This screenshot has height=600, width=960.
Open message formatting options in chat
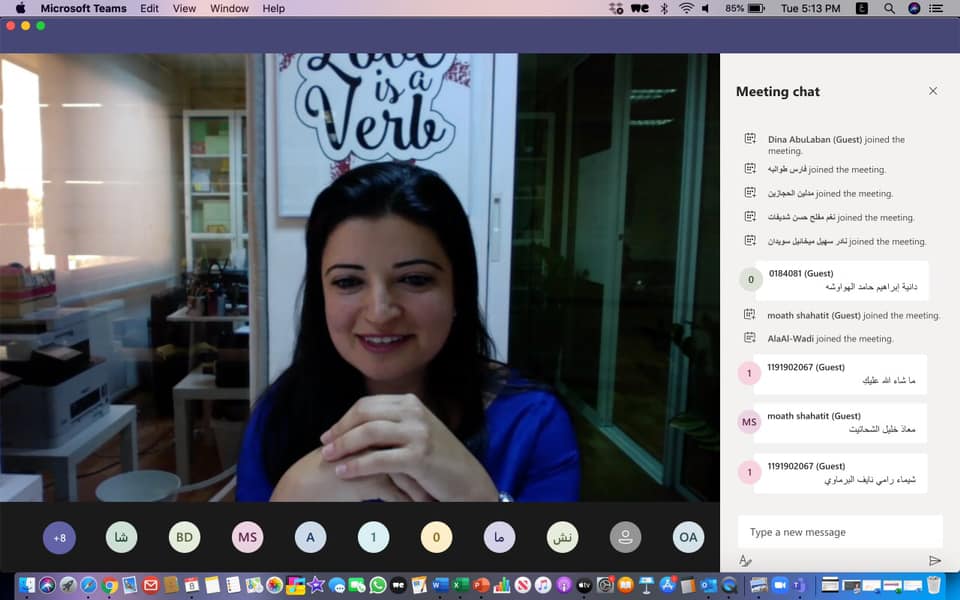pyautogui.click(x=745, y=561)
